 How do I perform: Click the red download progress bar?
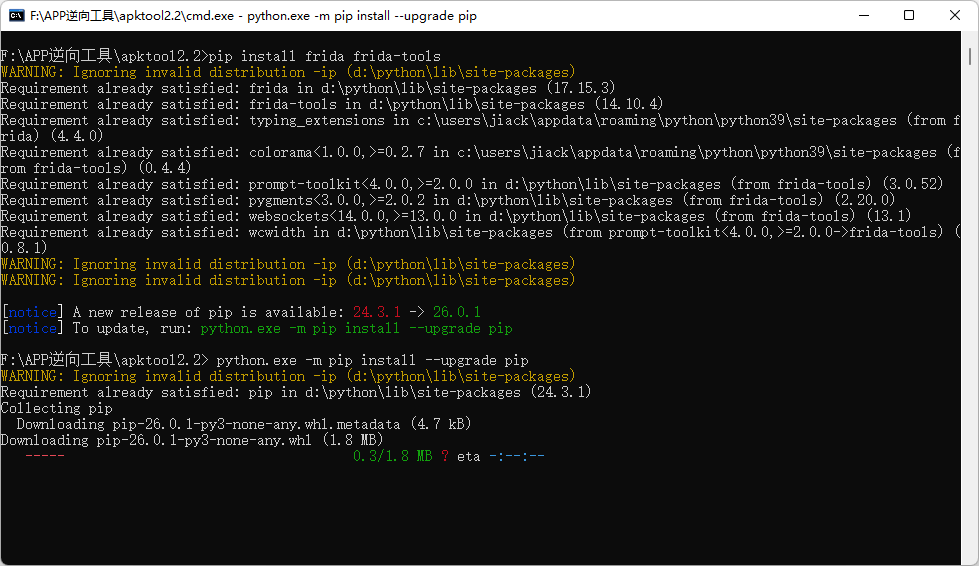coord(45,456)
